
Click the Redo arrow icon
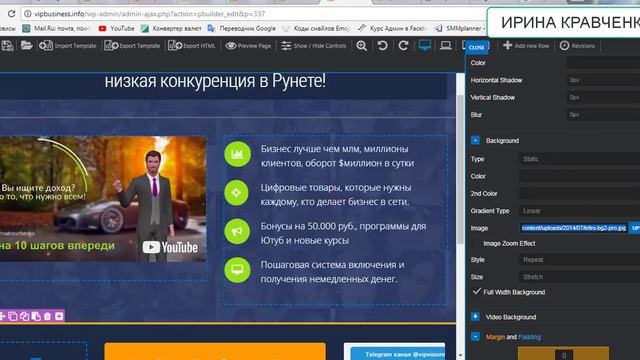pos(403,45)
